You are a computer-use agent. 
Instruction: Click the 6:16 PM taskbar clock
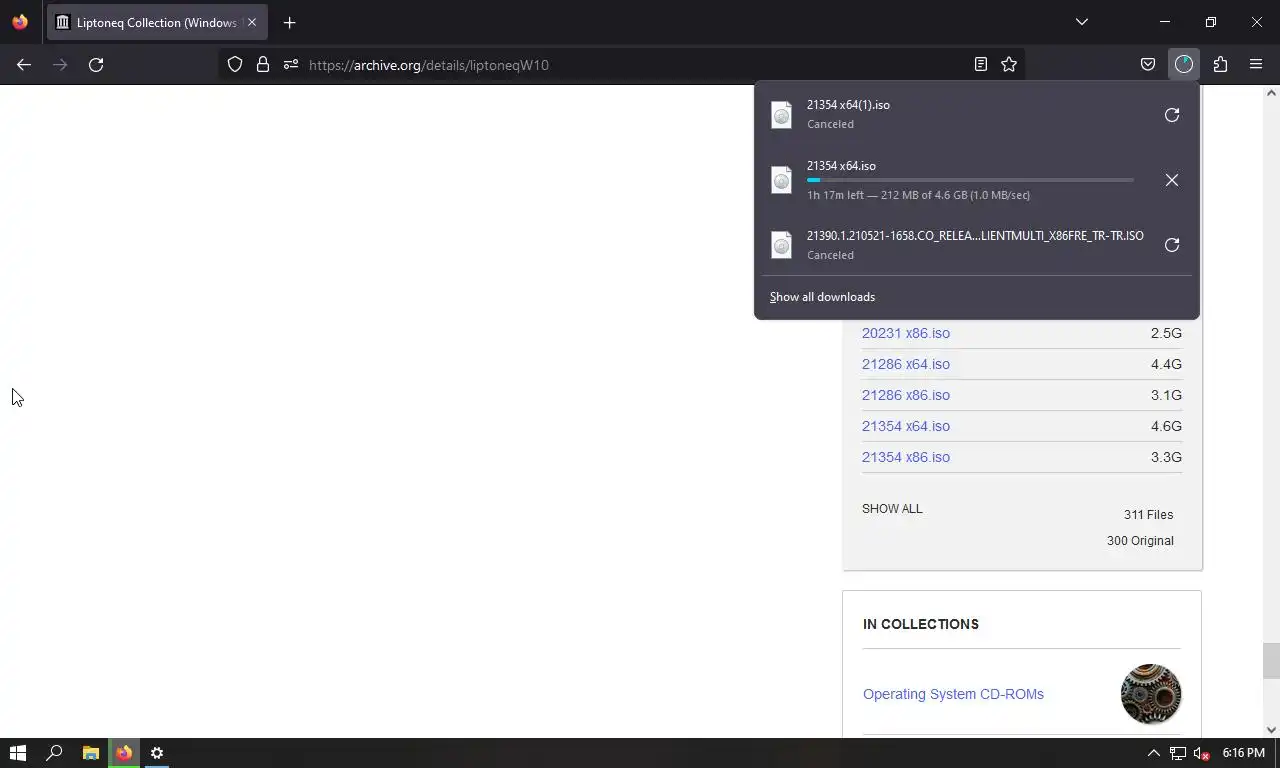coord(1243,753)
